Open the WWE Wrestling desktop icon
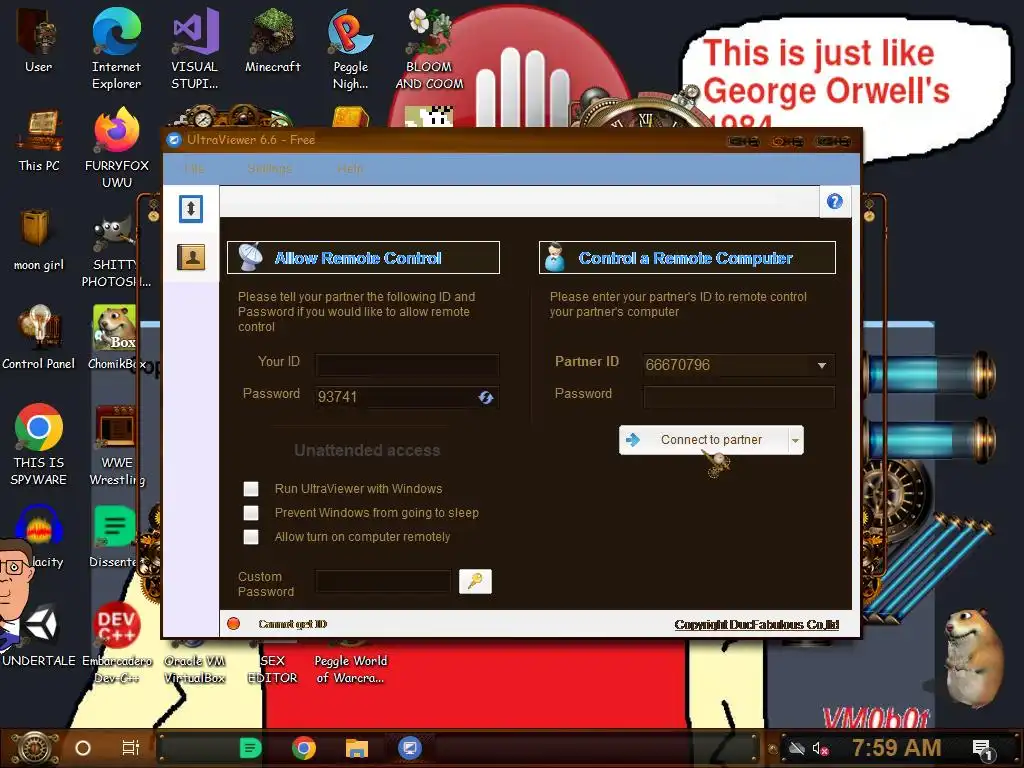Viewport: 1024px width, 768px height. tap(116, 444)
